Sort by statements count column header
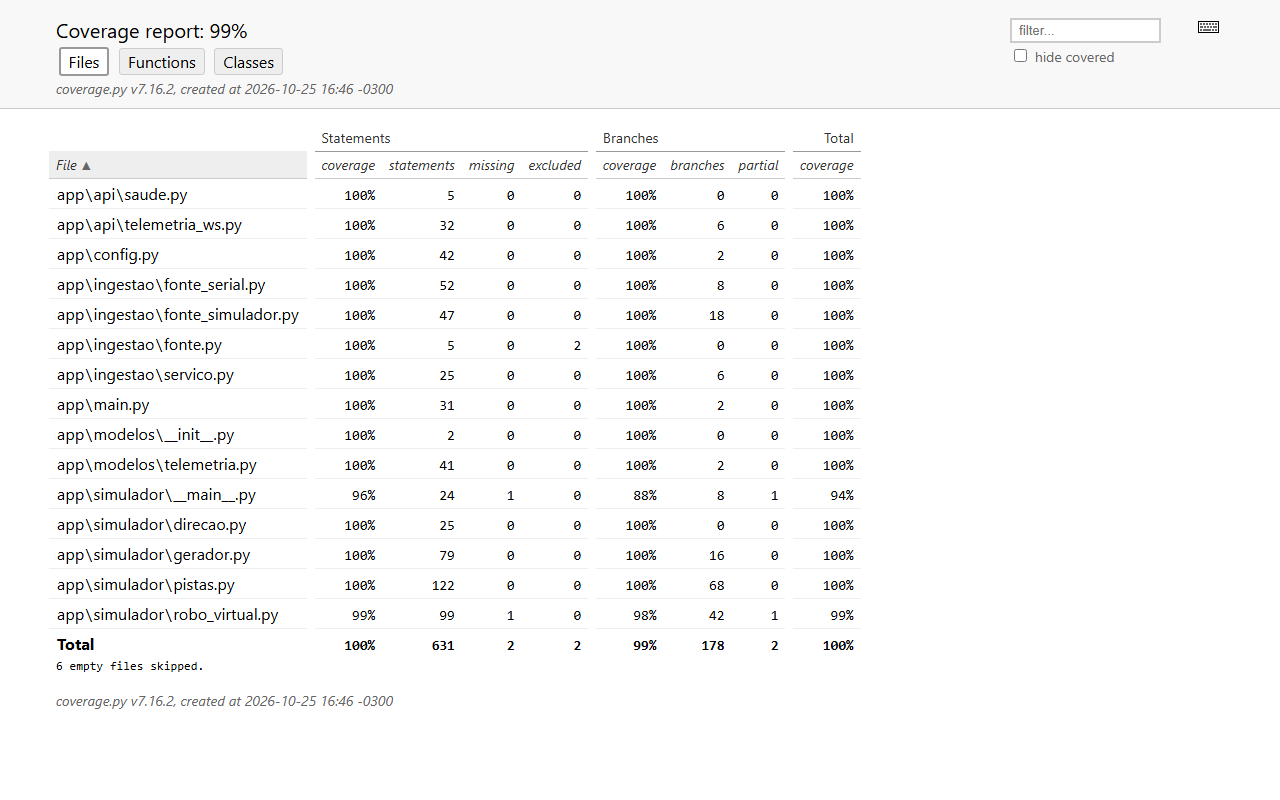 pyautogui.click(x=422, y=165)
